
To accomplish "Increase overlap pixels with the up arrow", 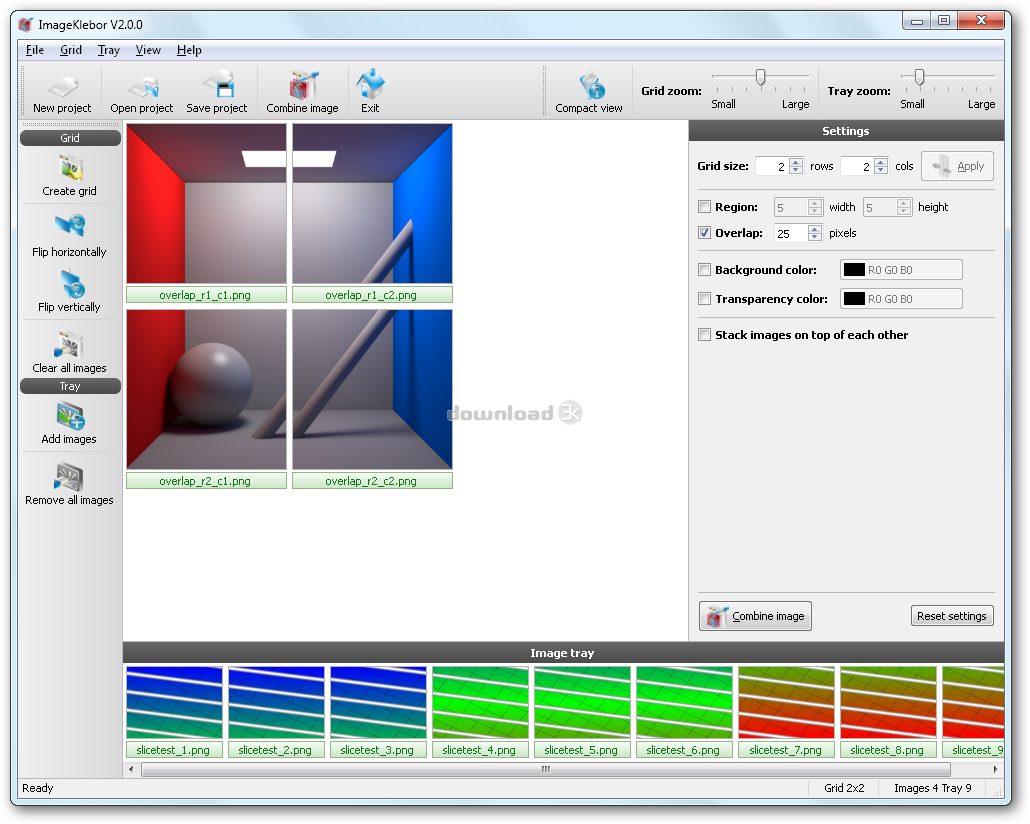I will click(x=815, y=229).
